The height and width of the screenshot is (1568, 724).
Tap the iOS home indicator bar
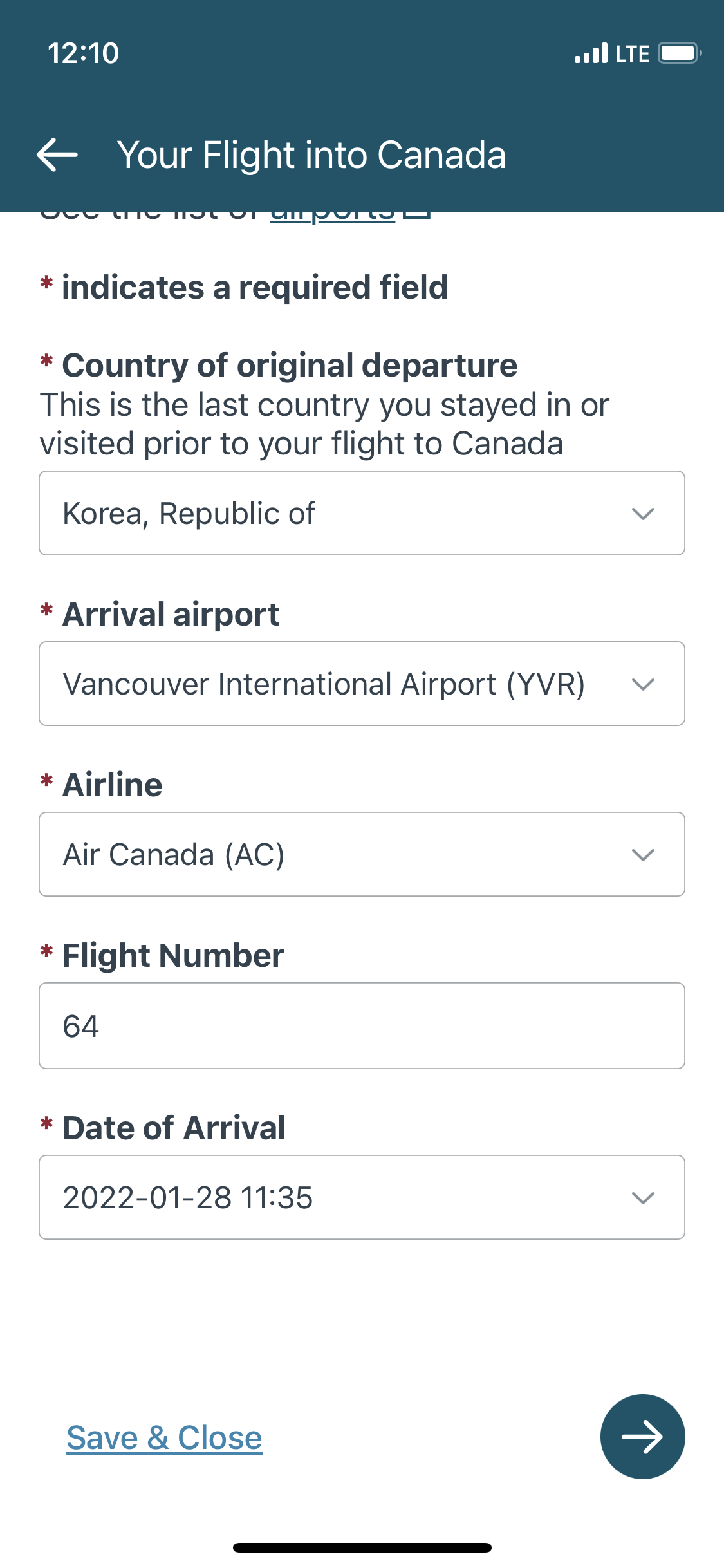pyautogui.click(x=362, y=1547)
